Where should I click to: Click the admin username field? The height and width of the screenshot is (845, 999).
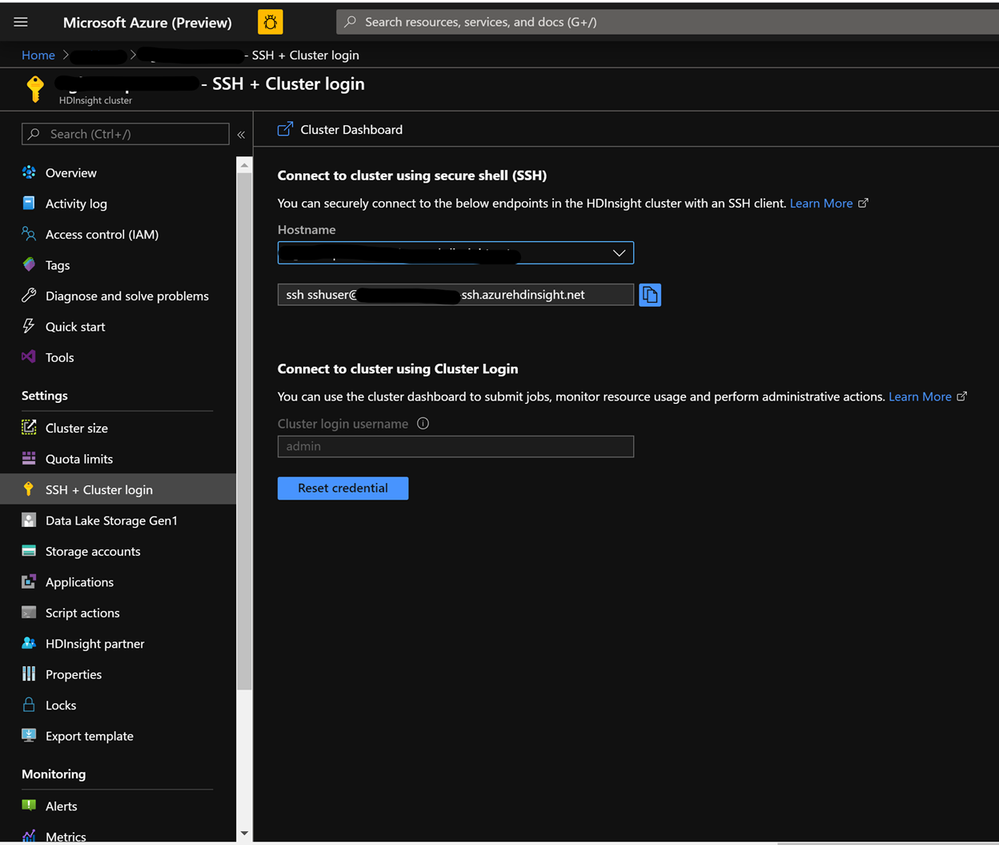[x=456, y=446]
